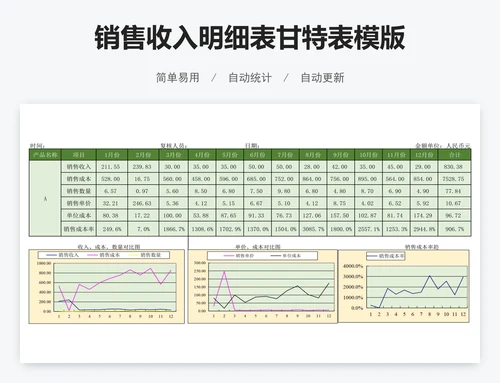The height and width of the screenshot is (383, 500).
Task: Select the 销售成本率 row label
Action: click(x=79, y=229)
